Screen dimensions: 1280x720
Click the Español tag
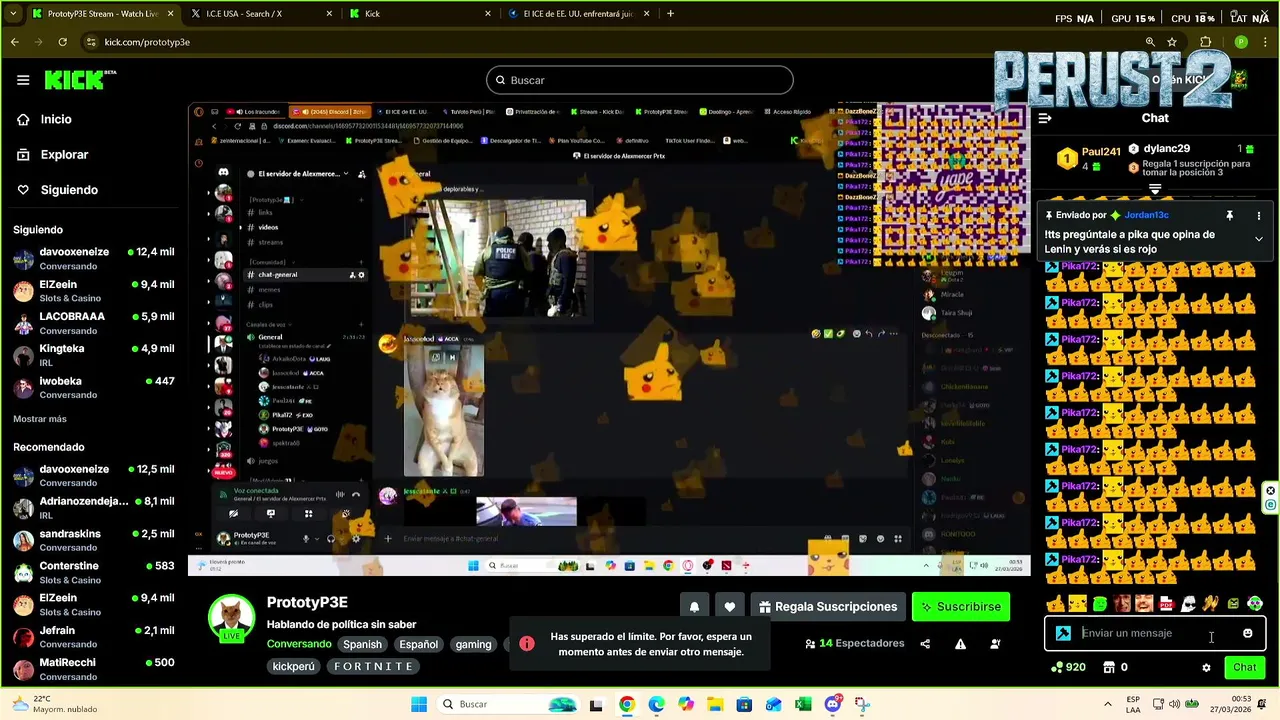pyautogui.click(x=419, y=645)
